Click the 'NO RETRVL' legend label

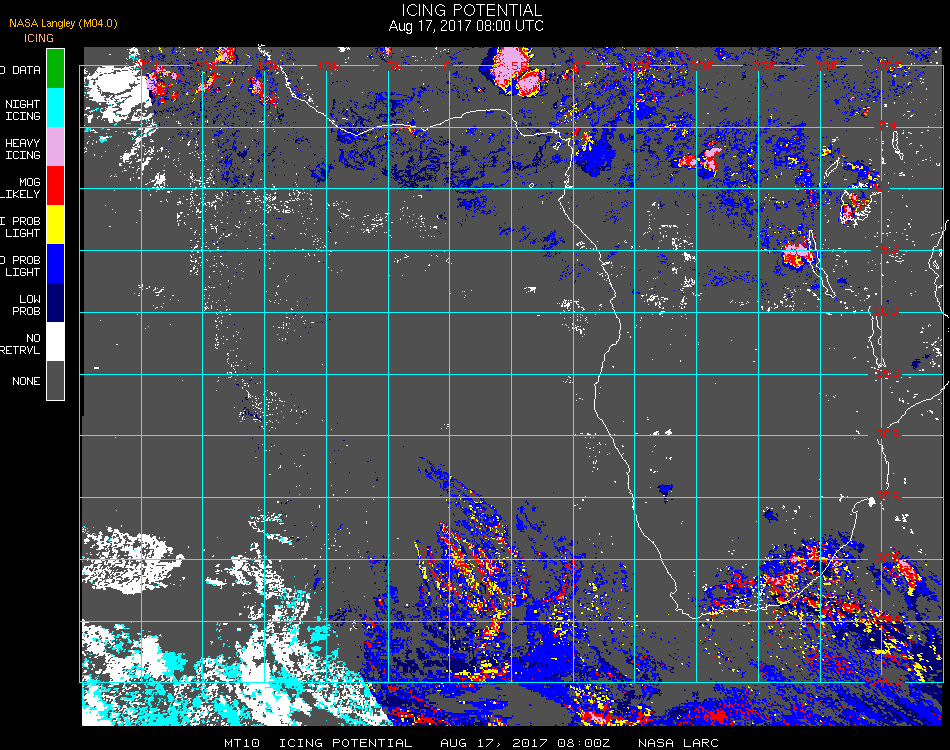click(x=21, y=344)
